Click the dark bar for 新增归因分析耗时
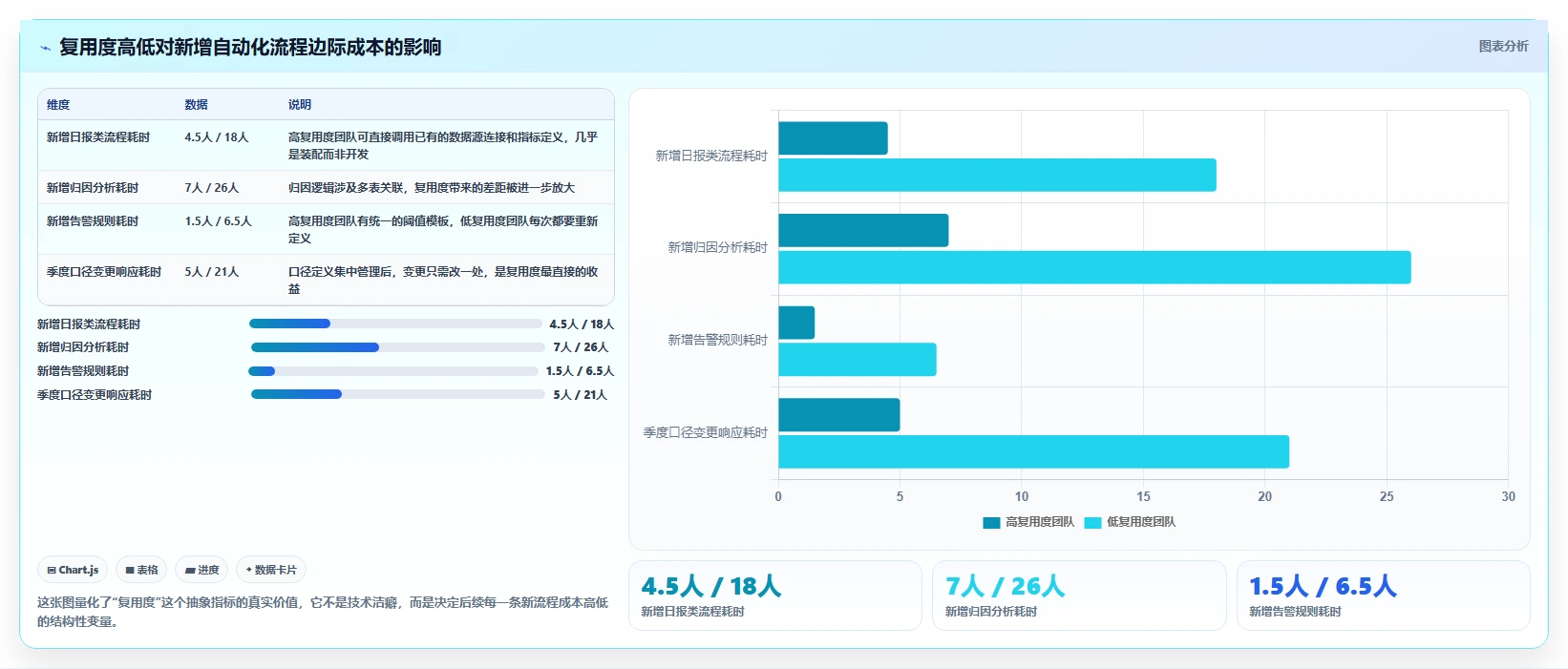This screenshot has height=669, width=1568. click(x=863, y=230)
